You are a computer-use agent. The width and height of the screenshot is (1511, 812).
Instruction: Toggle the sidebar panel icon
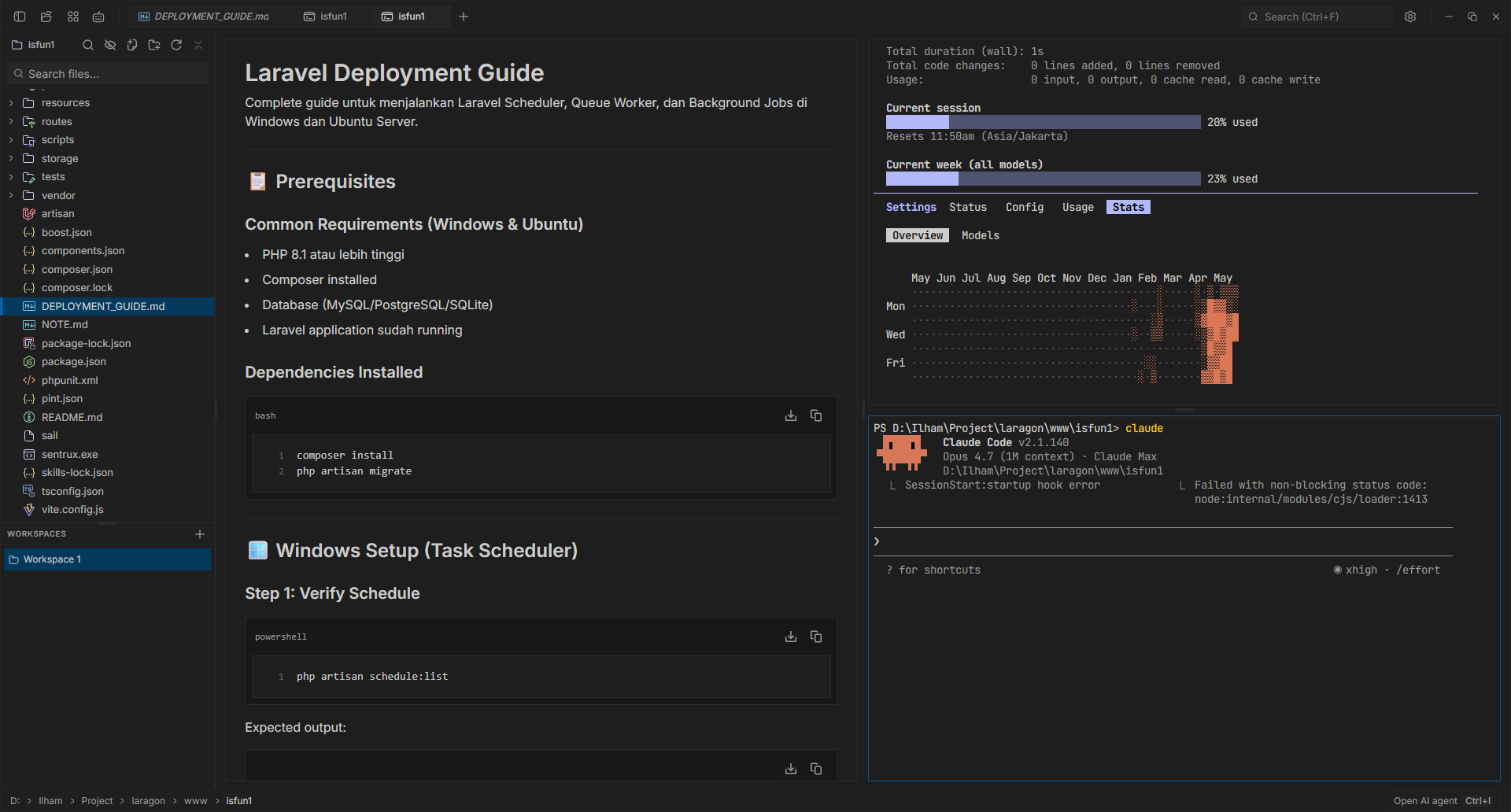pyautogui.click(x=20, y=17)
